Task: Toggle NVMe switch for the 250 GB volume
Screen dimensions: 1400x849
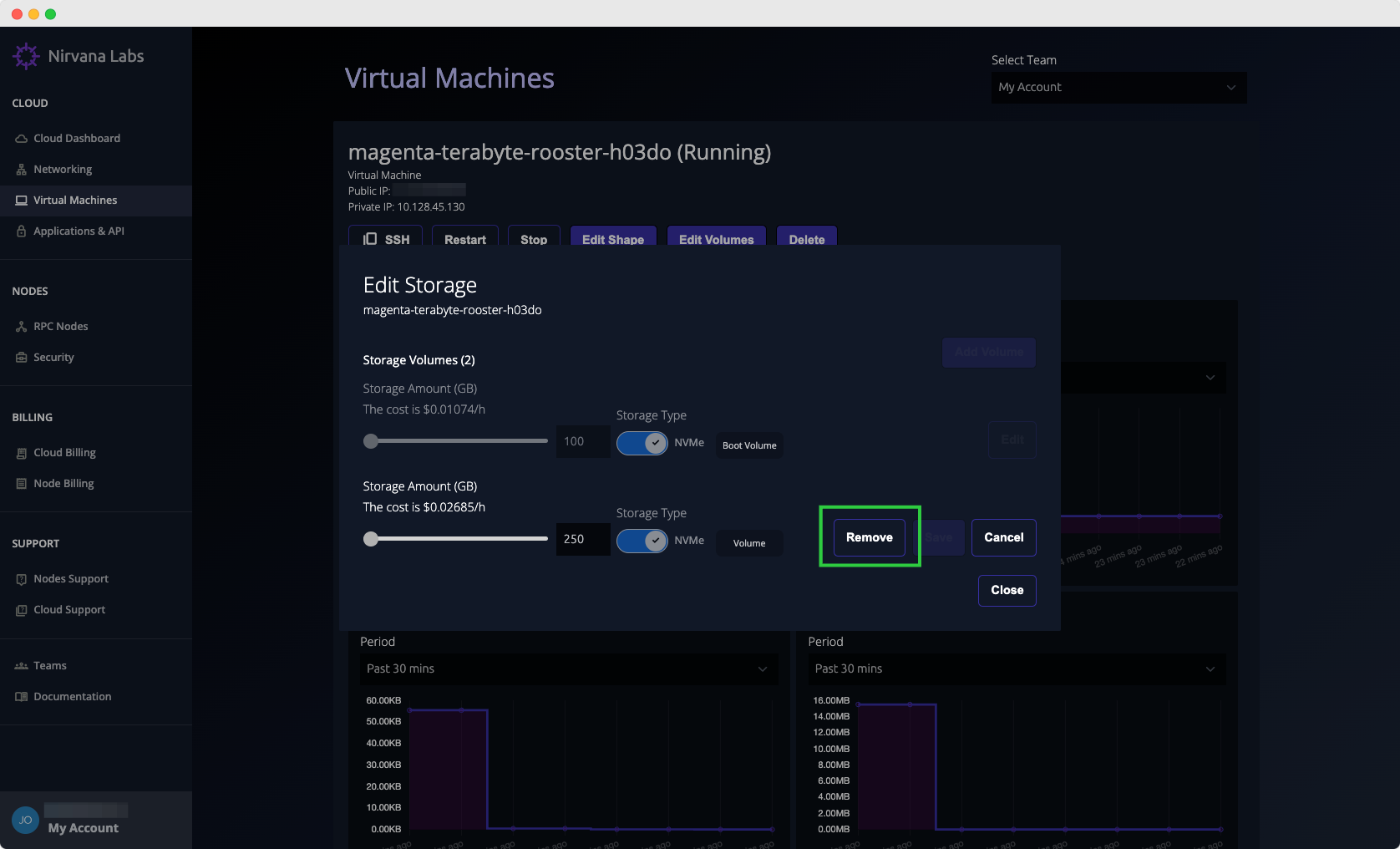Action: (x=642, y=541)
